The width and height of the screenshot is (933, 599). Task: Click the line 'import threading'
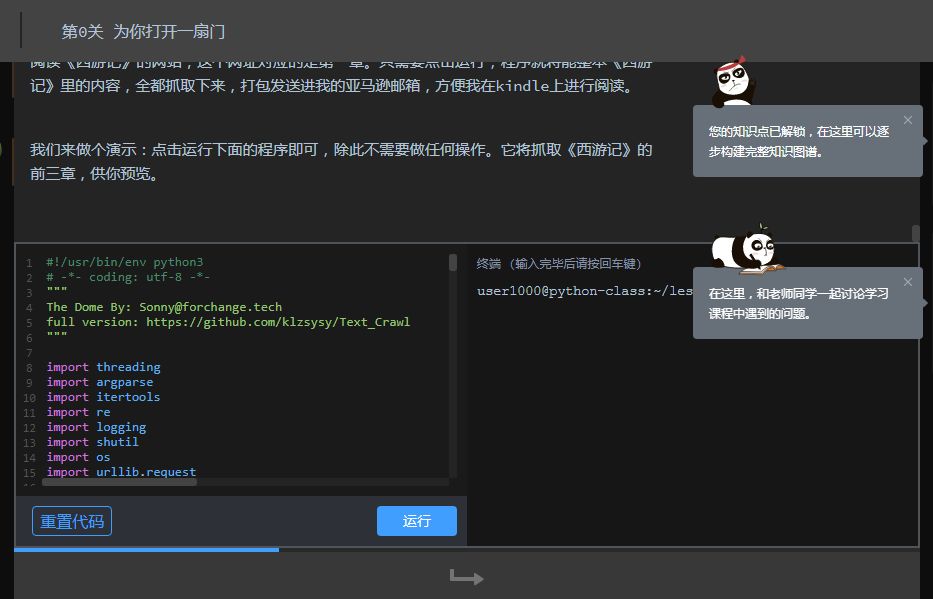(104, 367)
